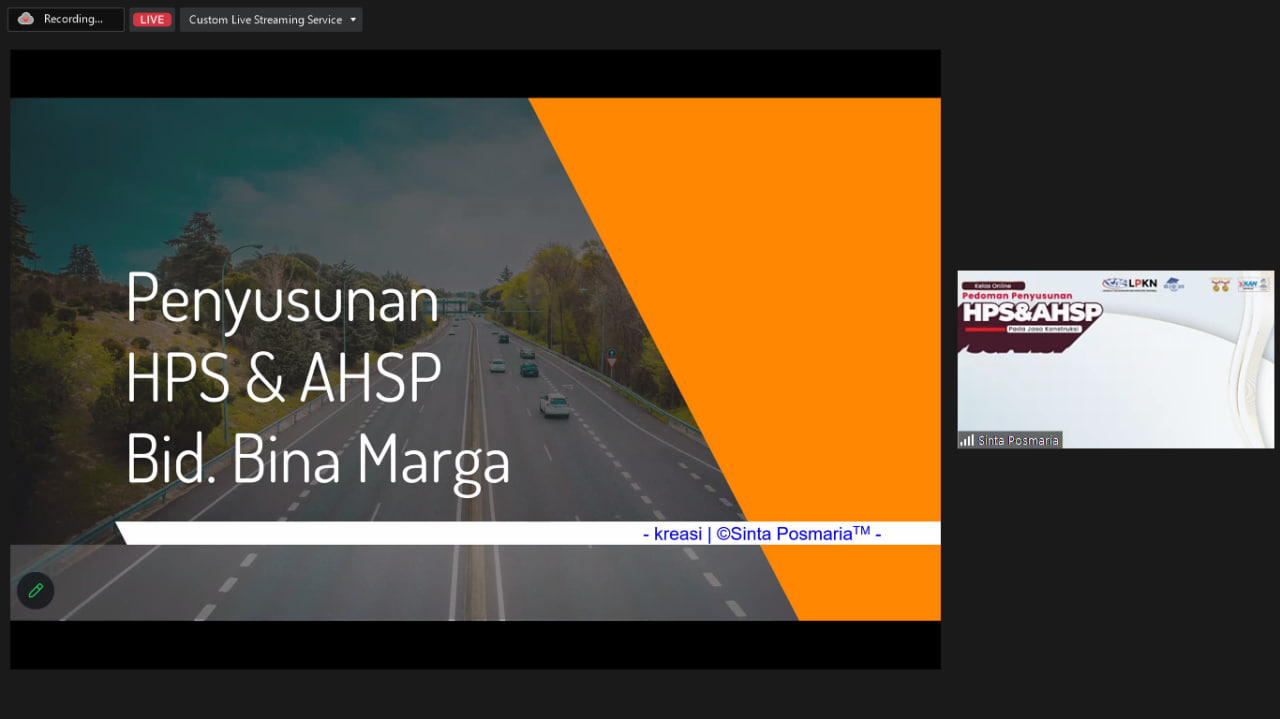The width and height of the screenshot is (1280, 719).
Task: Click the red LIVE badge
Action: 152,19
